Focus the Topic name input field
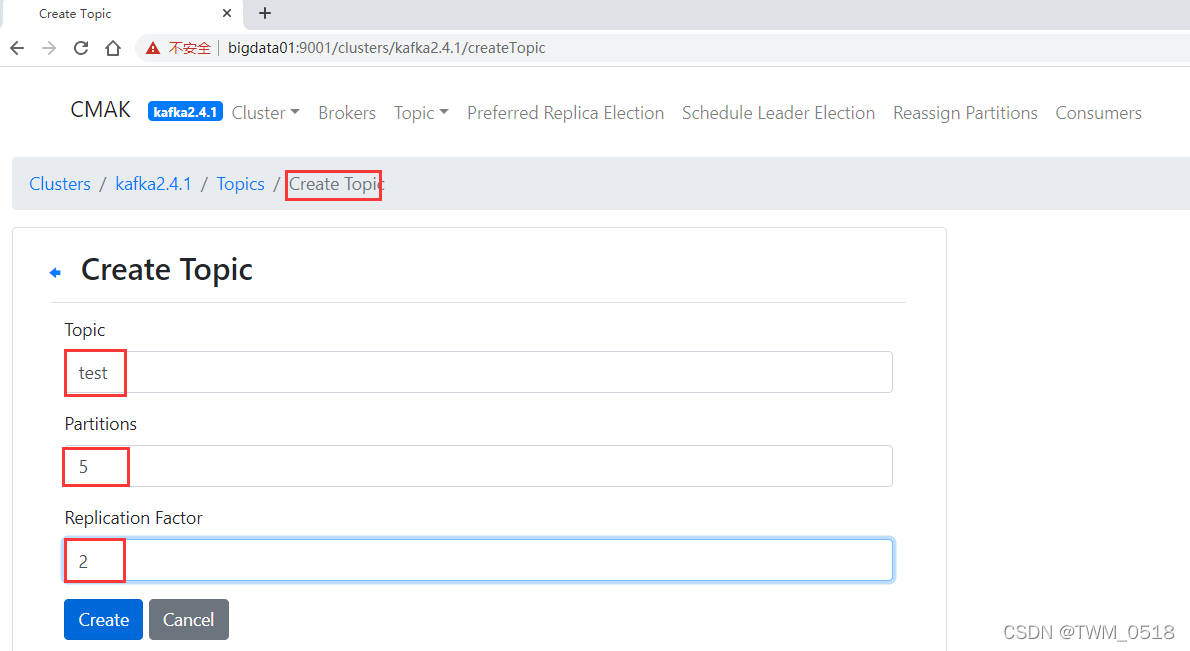 click(x=478, y=372)
